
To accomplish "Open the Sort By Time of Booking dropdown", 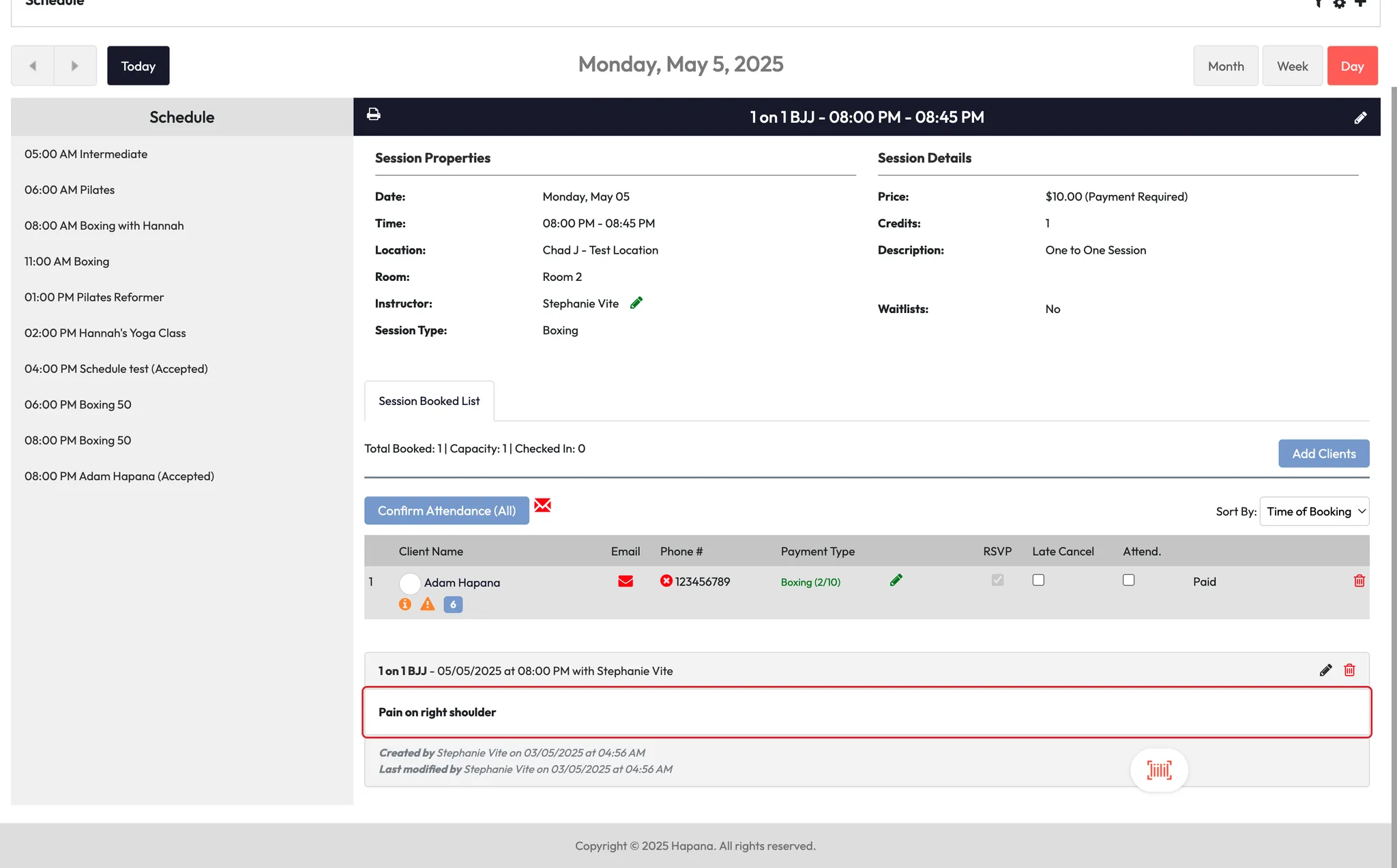I will (1314, 511).
